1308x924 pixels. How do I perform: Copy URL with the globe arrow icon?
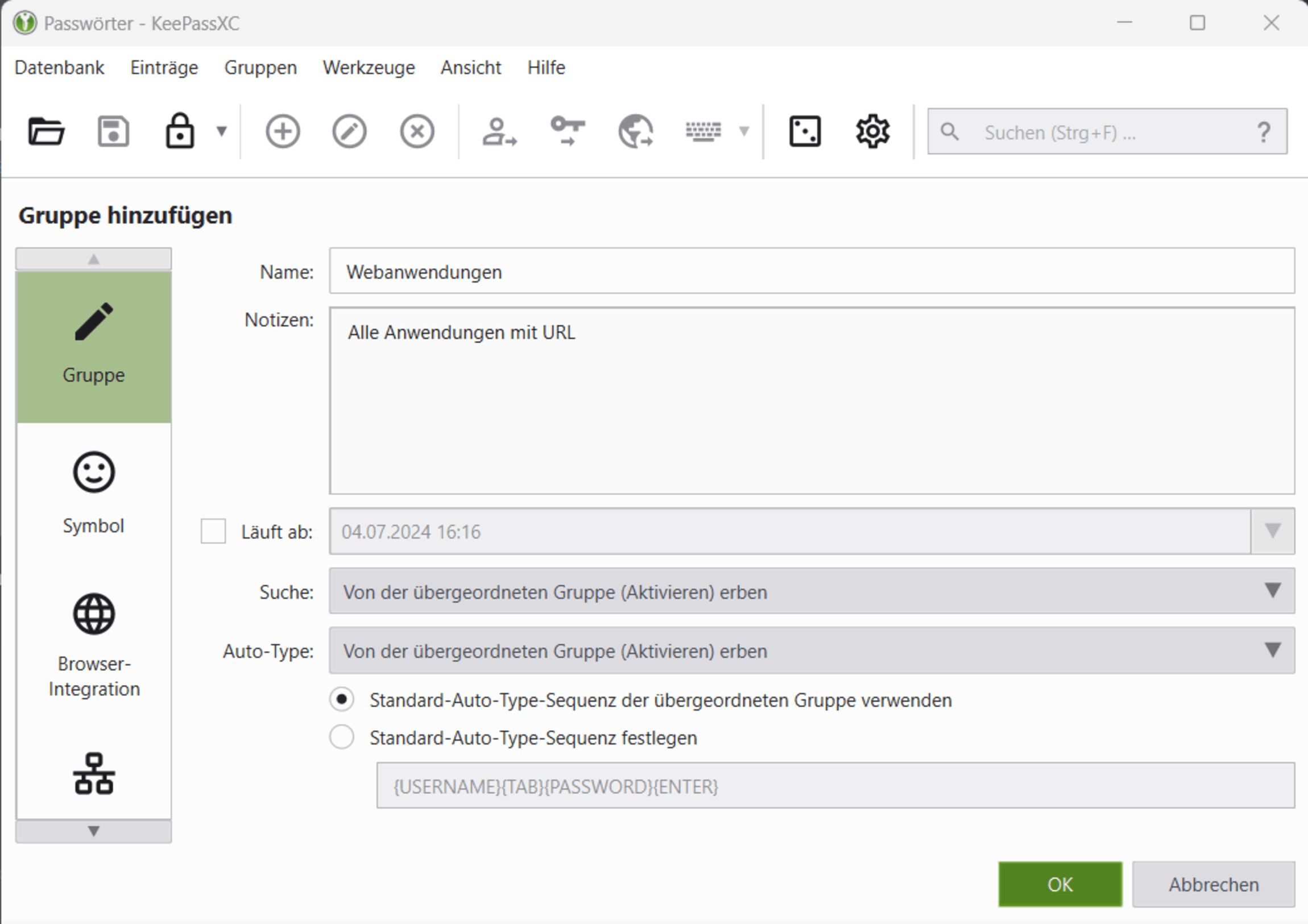[636, 131]
